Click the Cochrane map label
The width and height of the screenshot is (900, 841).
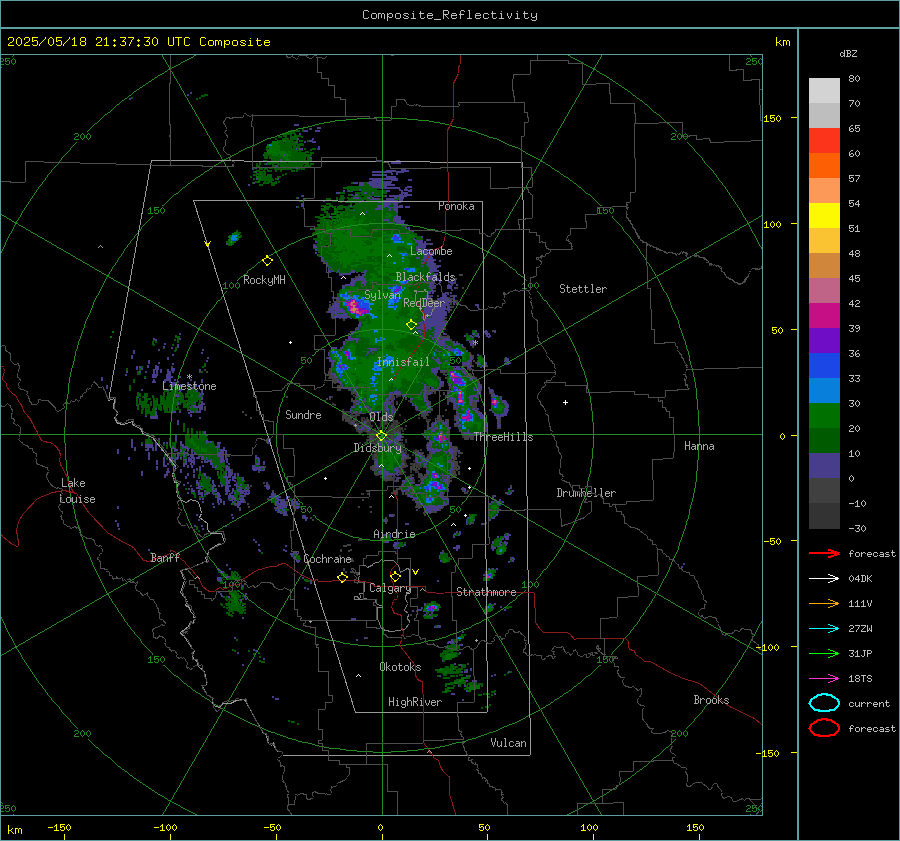coord(327,559)
